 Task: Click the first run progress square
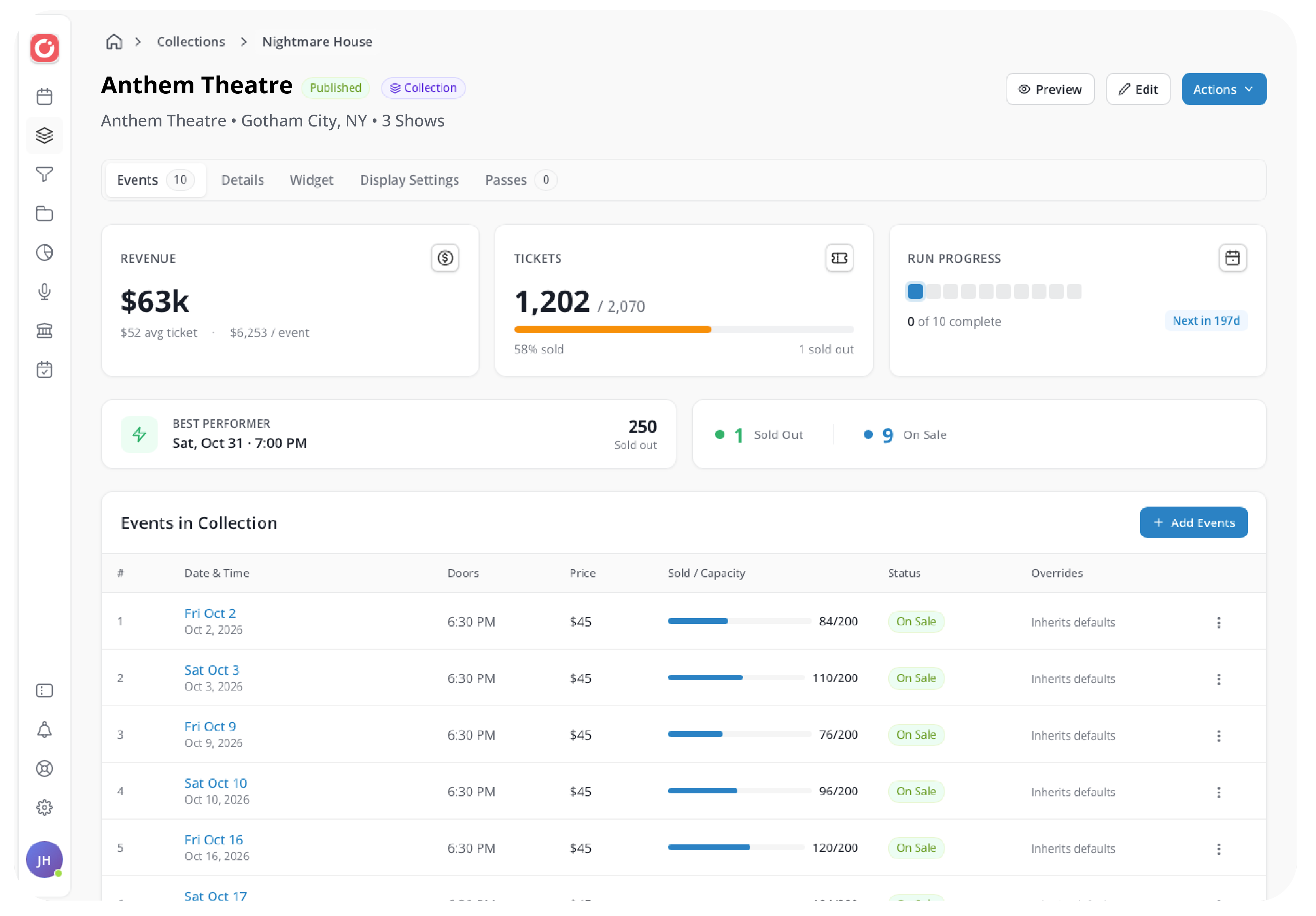[x=916, y=291]
